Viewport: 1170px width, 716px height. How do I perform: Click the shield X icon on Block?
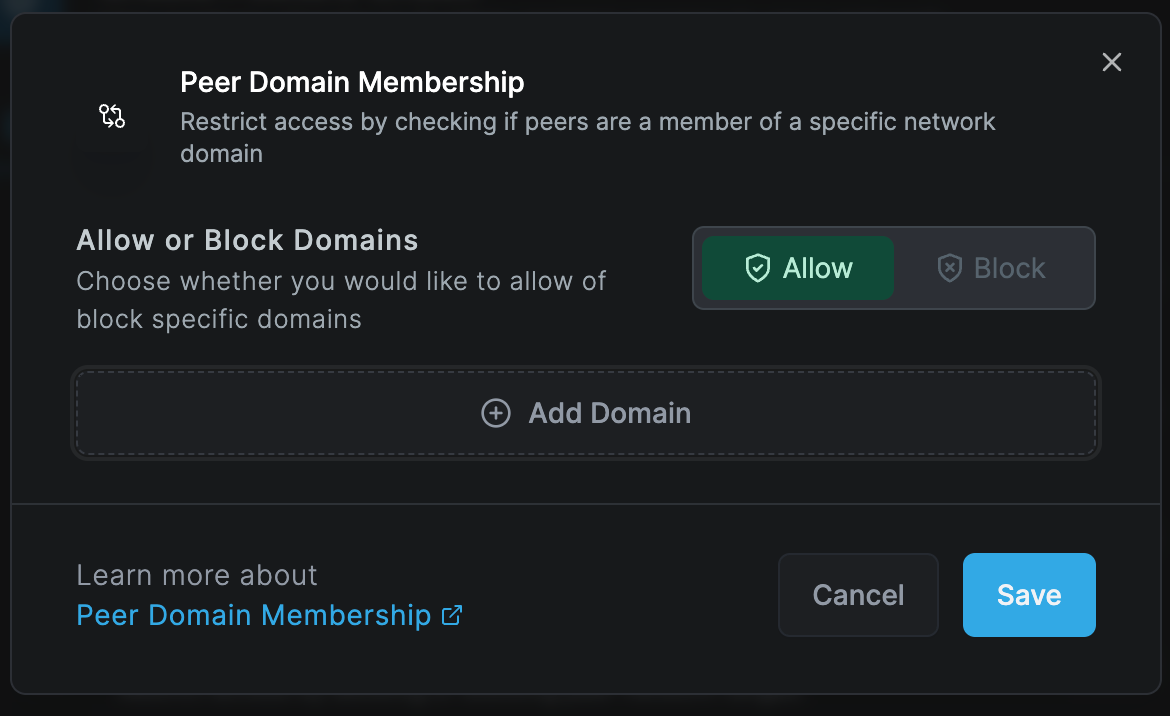[x=949, y=268]
